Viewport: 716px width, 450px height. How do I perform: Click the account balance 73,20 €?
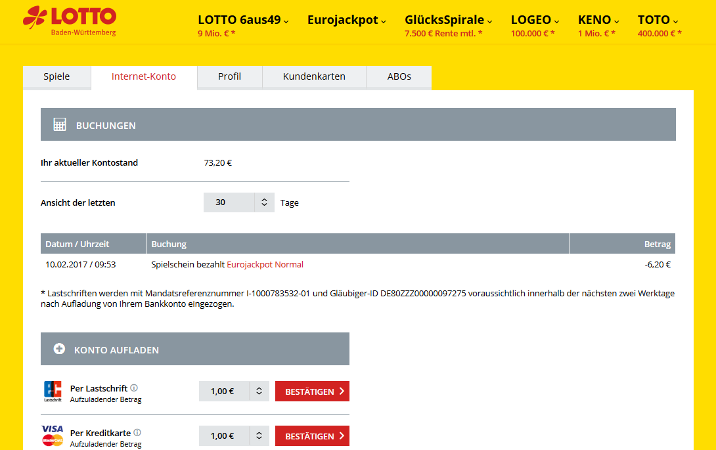click(x=218, y=163)
